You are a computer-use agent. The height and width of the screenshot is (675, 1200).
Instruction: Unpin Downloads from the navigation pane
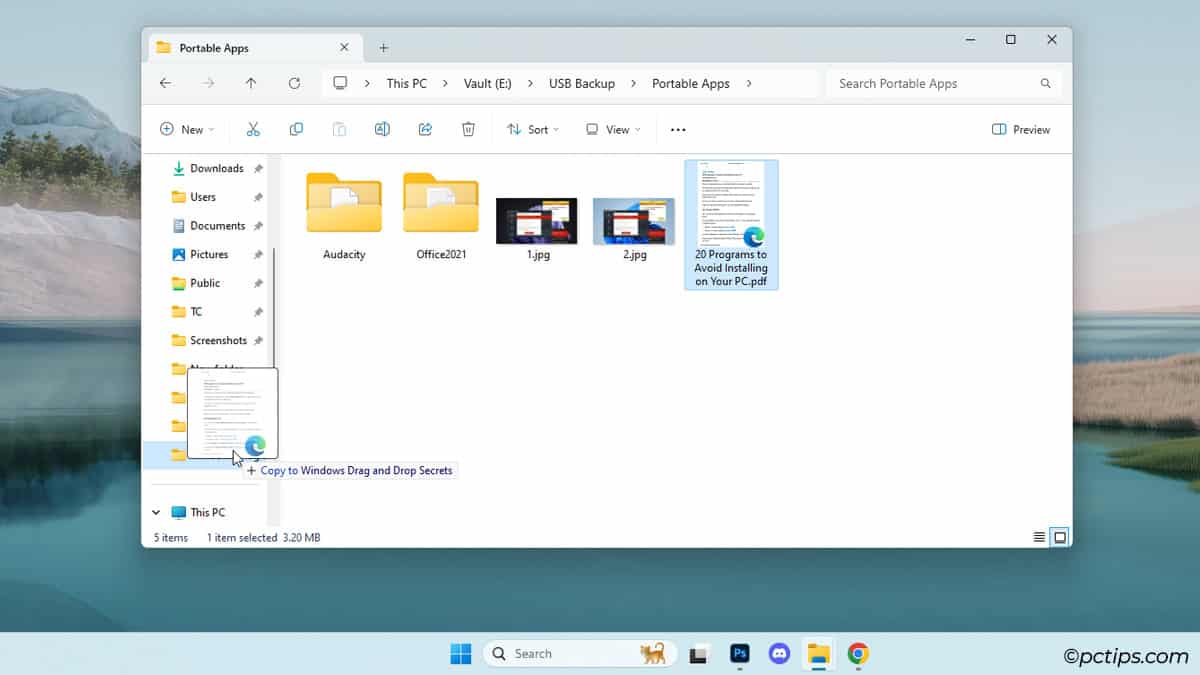[257, 168]
